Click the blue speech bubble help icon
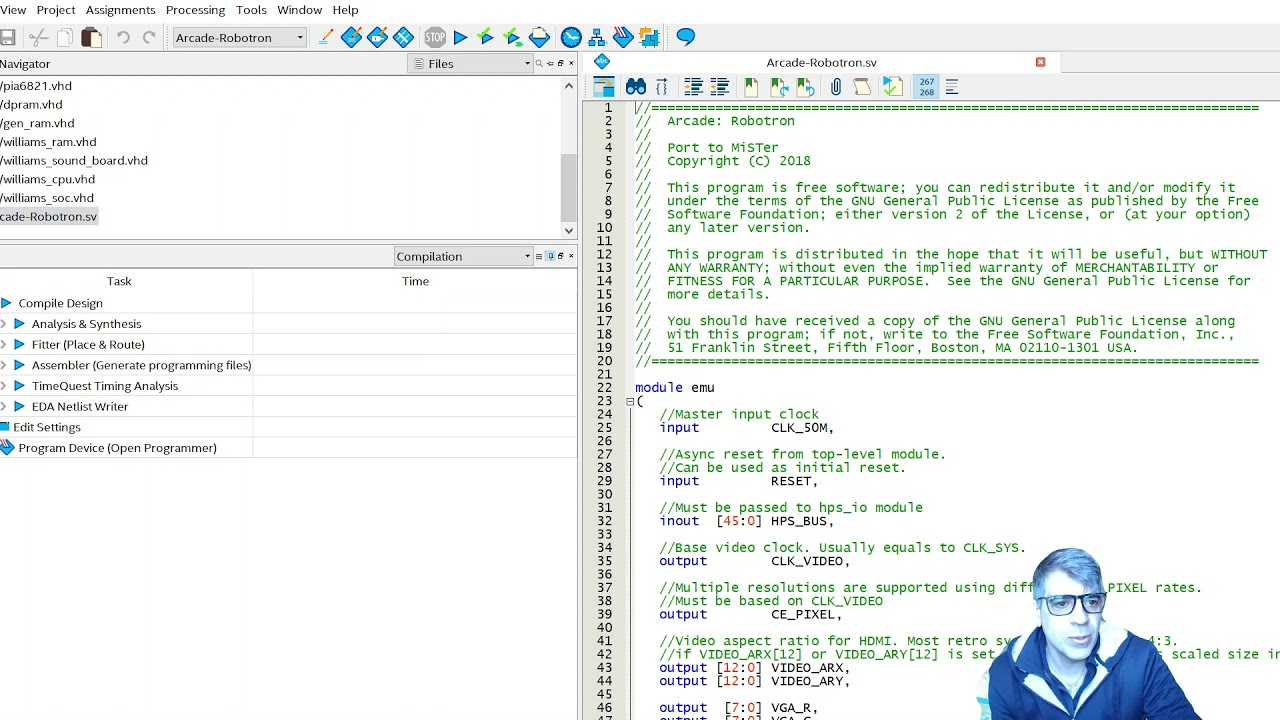This screenshot has height=720, width=1280. (685, 38)
